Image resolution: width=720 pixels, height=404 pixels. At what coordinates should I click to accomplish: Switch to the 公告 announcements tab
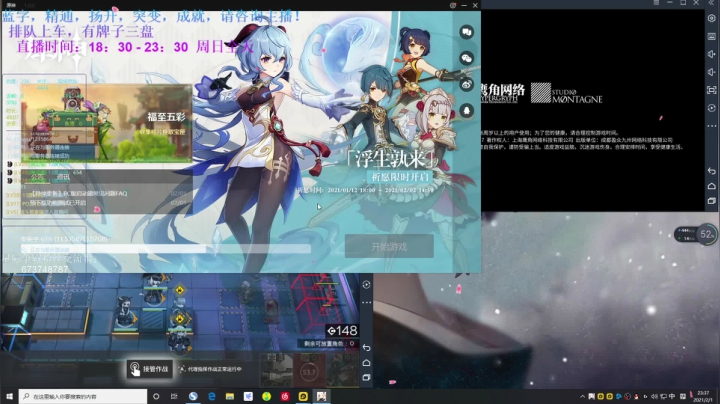click(37, 177)
